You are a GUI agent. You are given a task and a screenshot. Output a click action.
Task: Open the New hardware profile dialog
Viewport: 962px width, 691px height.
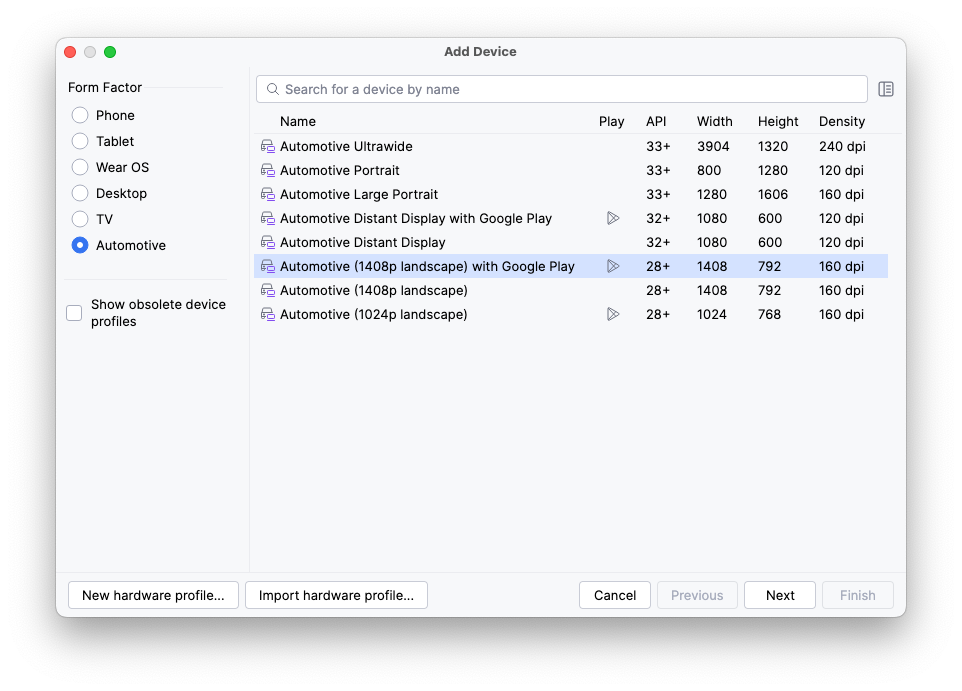[152, 595]
